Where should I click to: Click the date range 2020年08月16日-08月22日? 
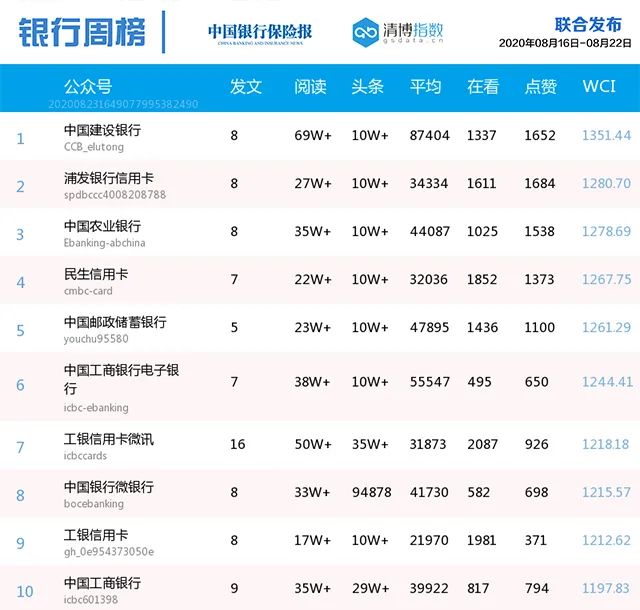tap(565, 43)
